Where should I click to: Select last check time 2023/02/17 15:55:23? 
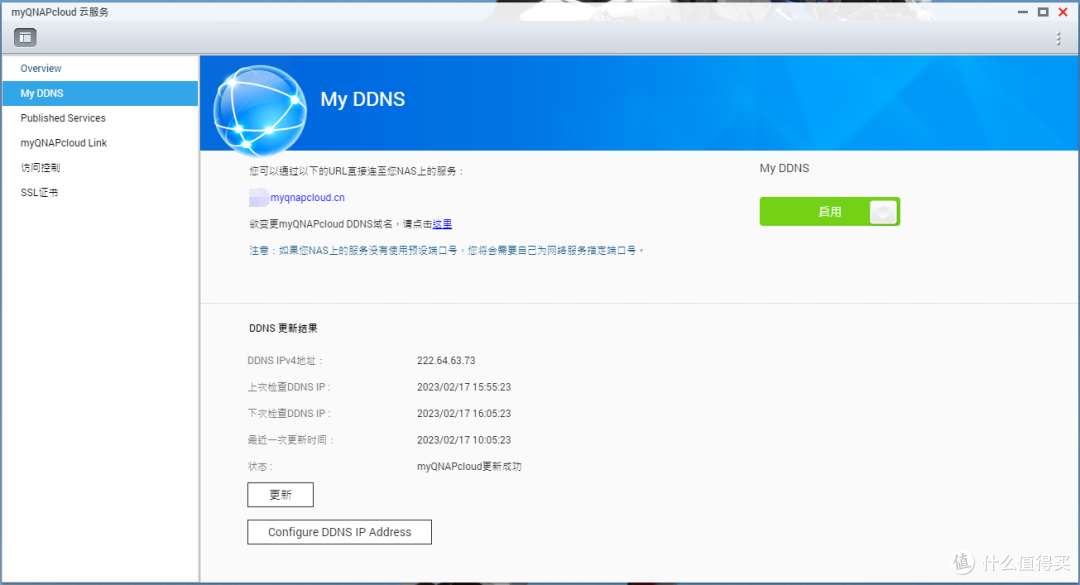[x=464, y=387]
